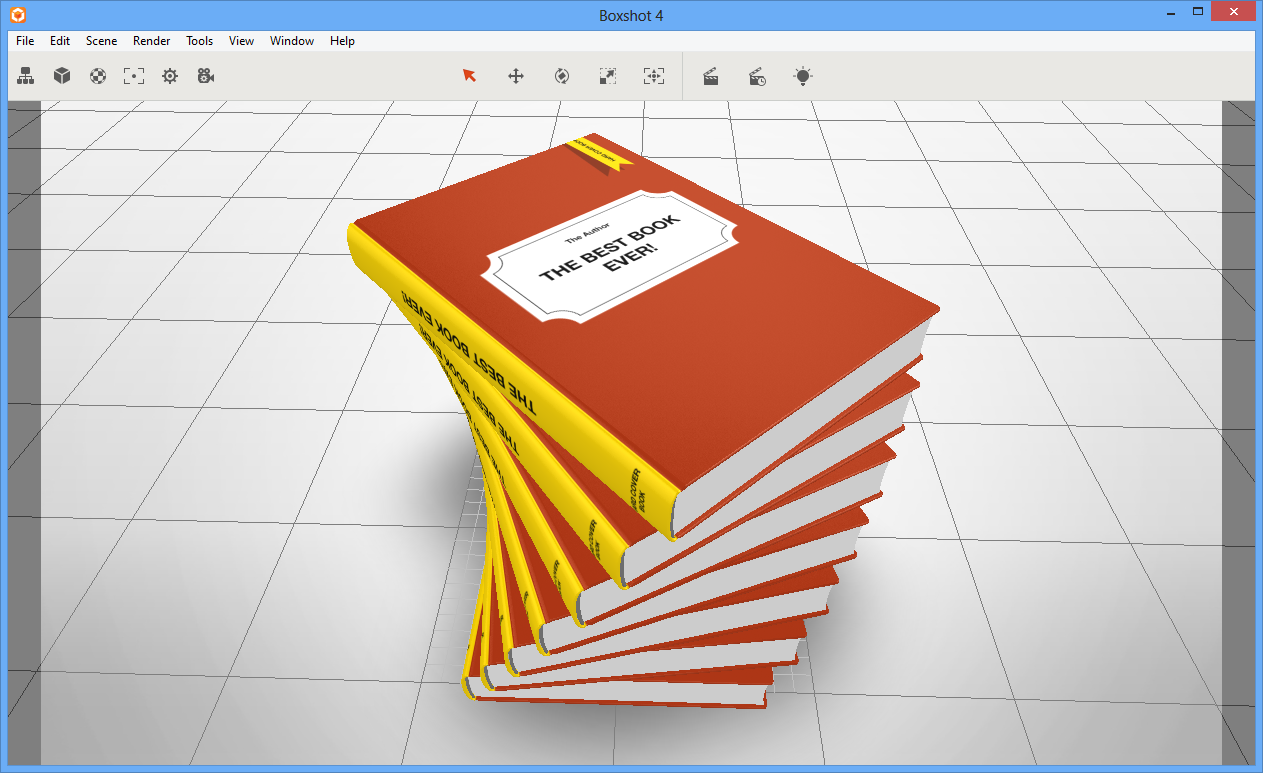Select the red arrow selection tool

click(x=469, y=76)
